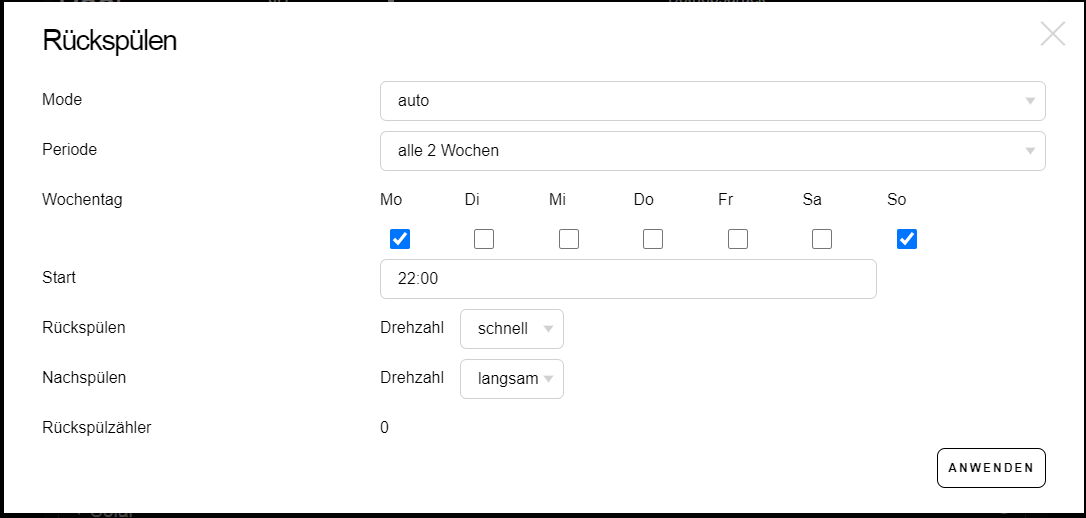
Task: Click the Periode dropdown arrow icon
Action: tap(1030, 151)
